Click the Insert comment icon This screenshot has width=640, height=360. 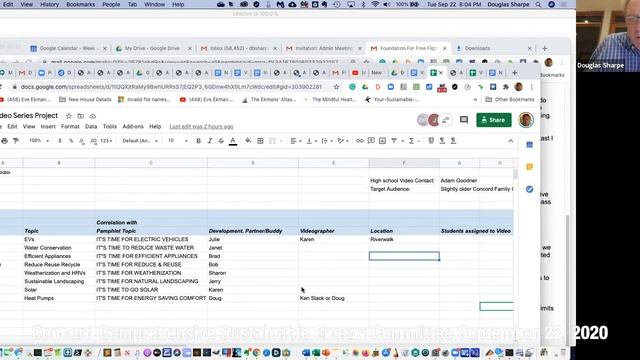[371, 141]
